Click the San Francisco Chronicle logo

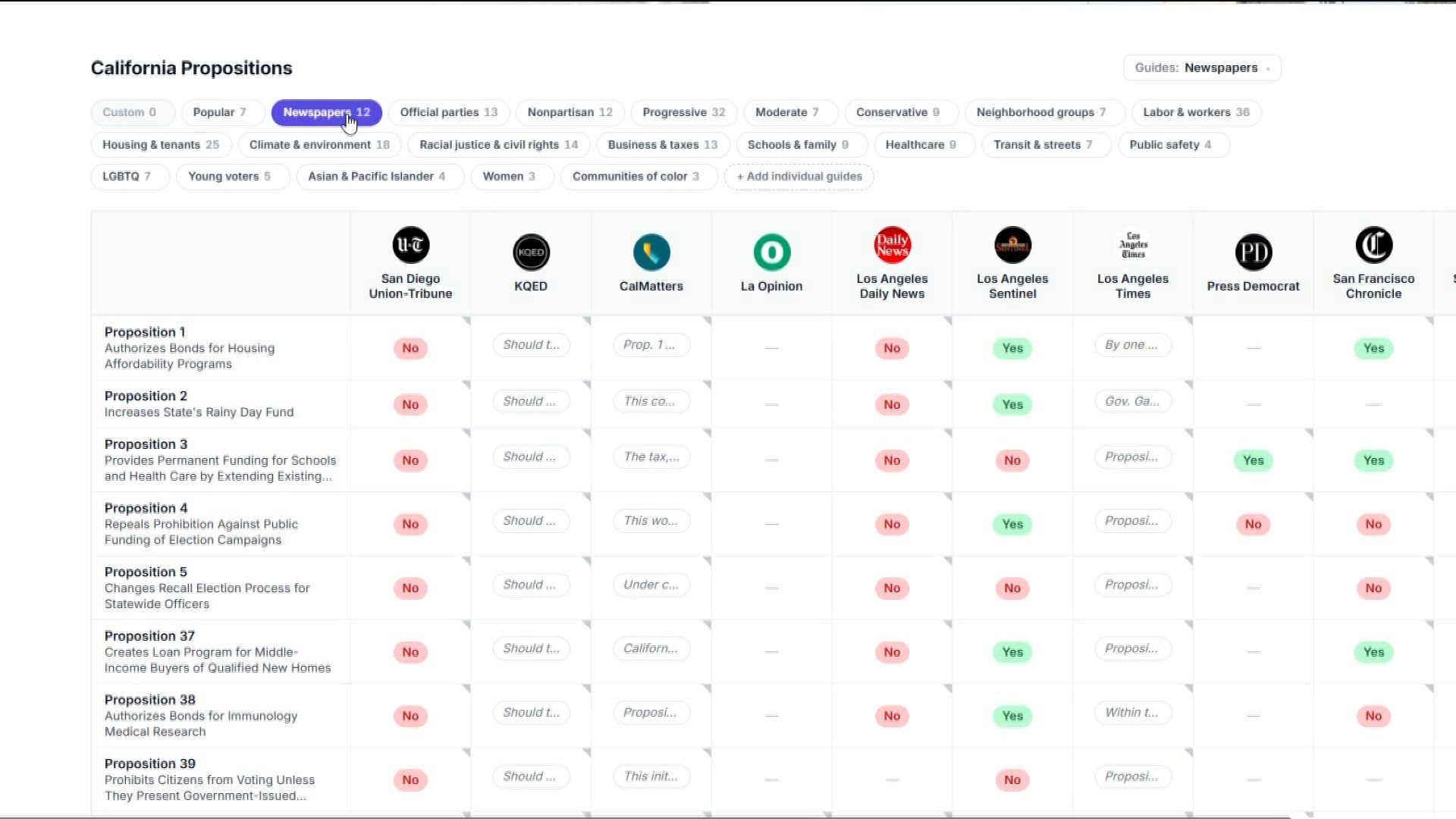[x=1373, y=245]
